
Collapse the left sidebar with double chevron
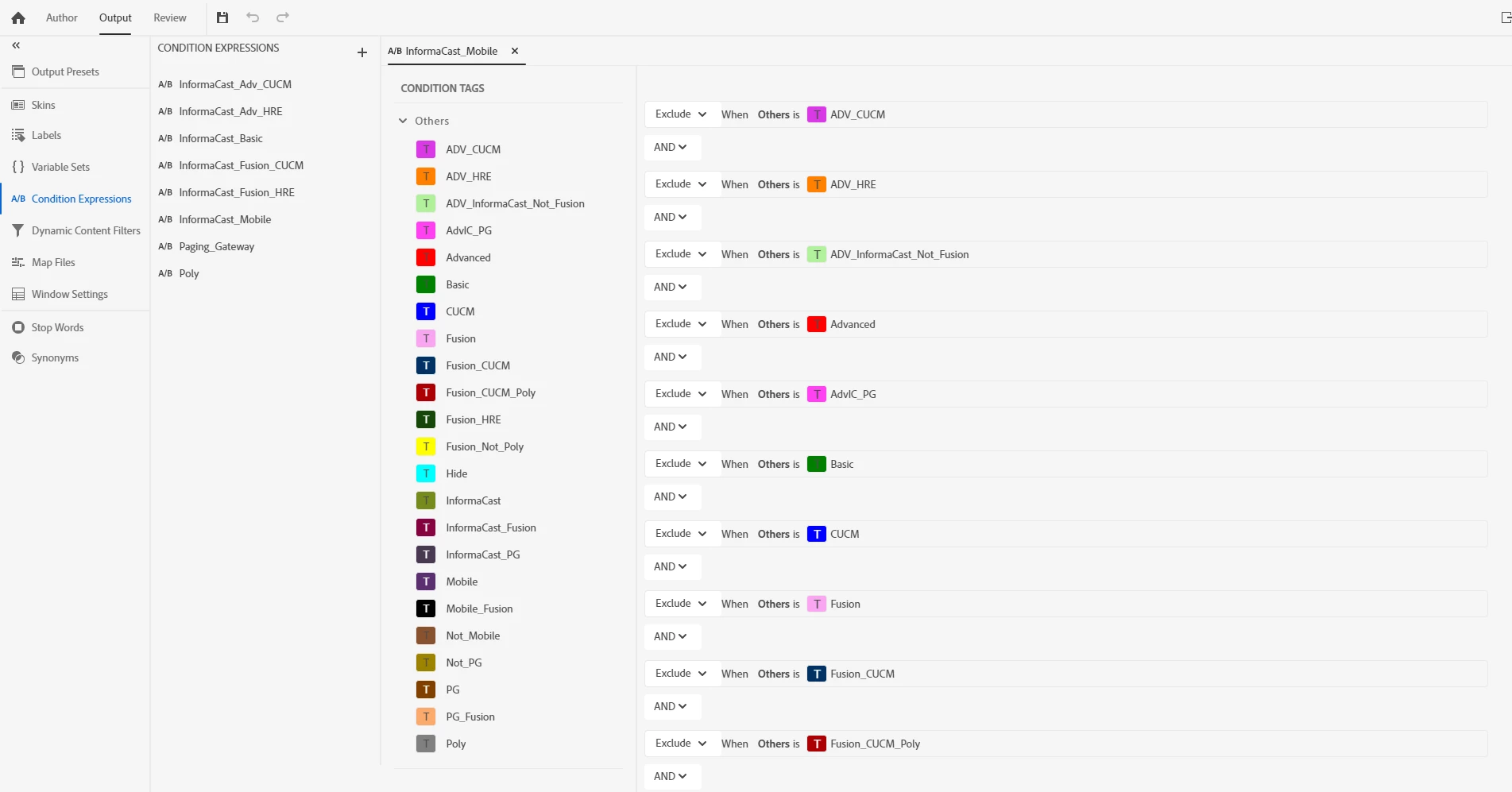[x=16, y=45]
